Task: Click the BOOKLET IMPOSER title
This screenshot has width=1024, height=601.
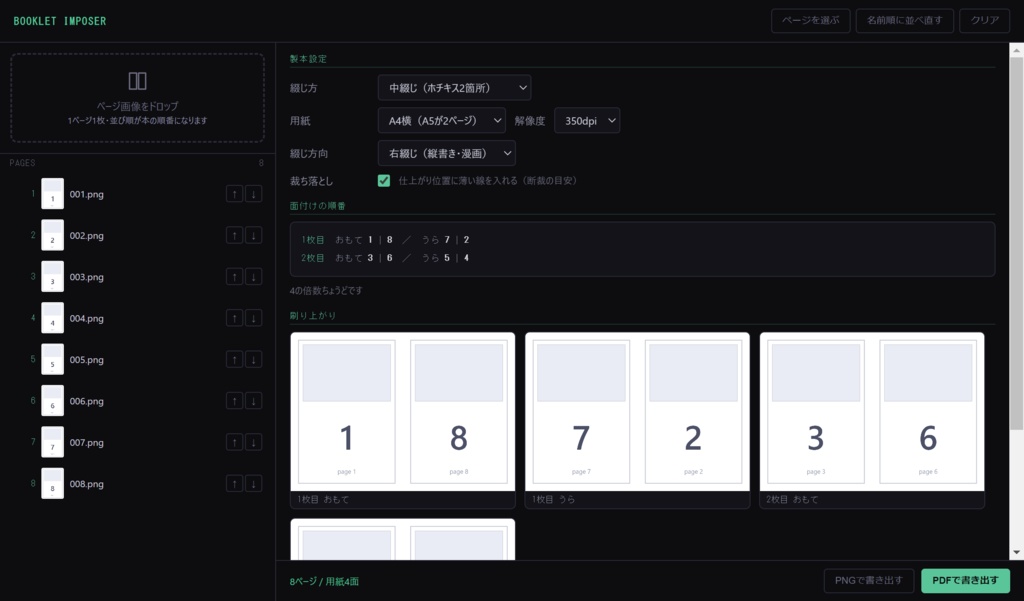Action: pyautogui.click(x=59, y=21)
